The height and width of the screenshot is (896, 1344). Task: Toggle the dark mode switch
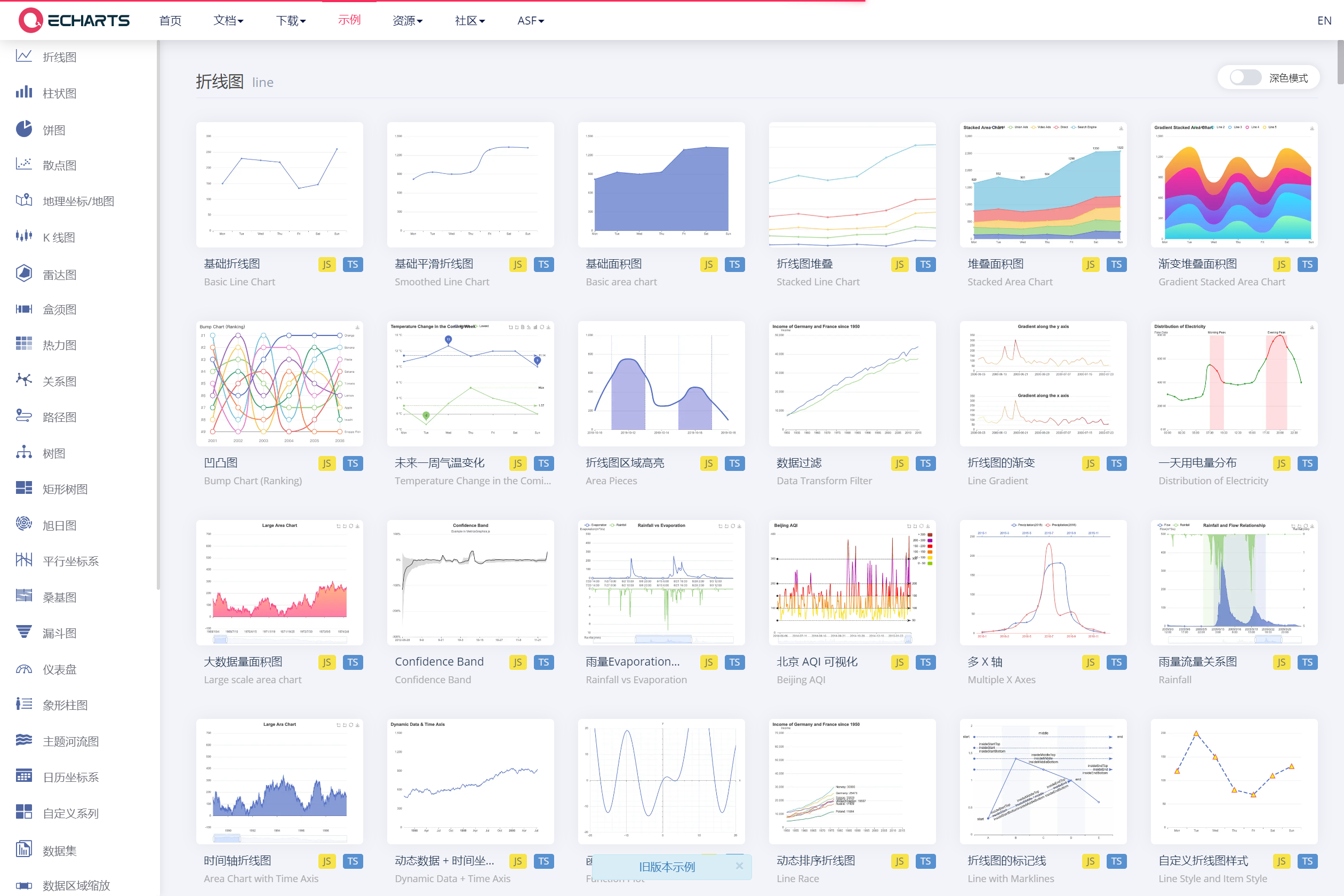(1245, 78)
